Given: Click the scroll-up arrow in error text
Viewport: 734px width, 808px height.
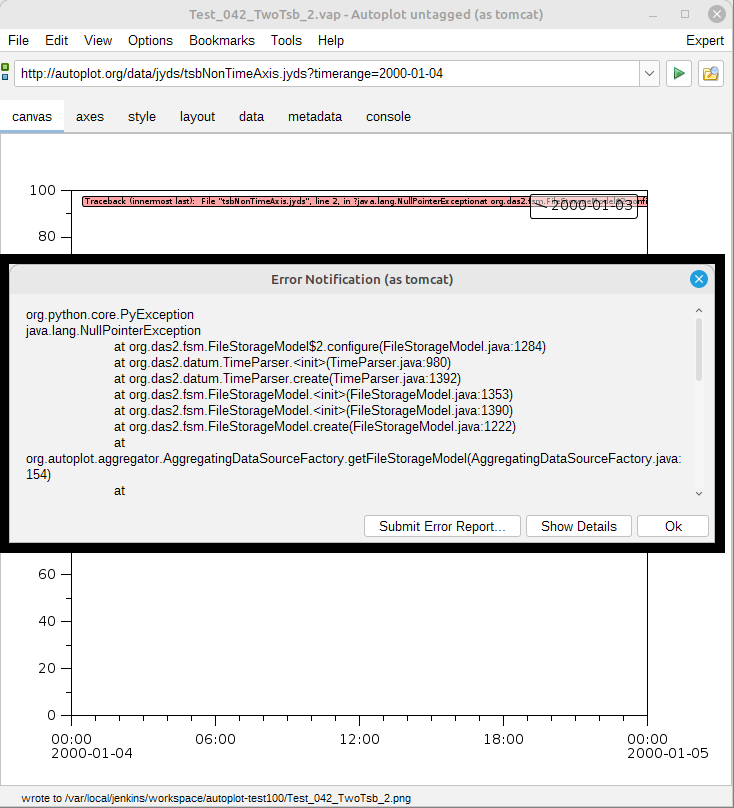Looking at the screenshot, I should click(698, 311).
